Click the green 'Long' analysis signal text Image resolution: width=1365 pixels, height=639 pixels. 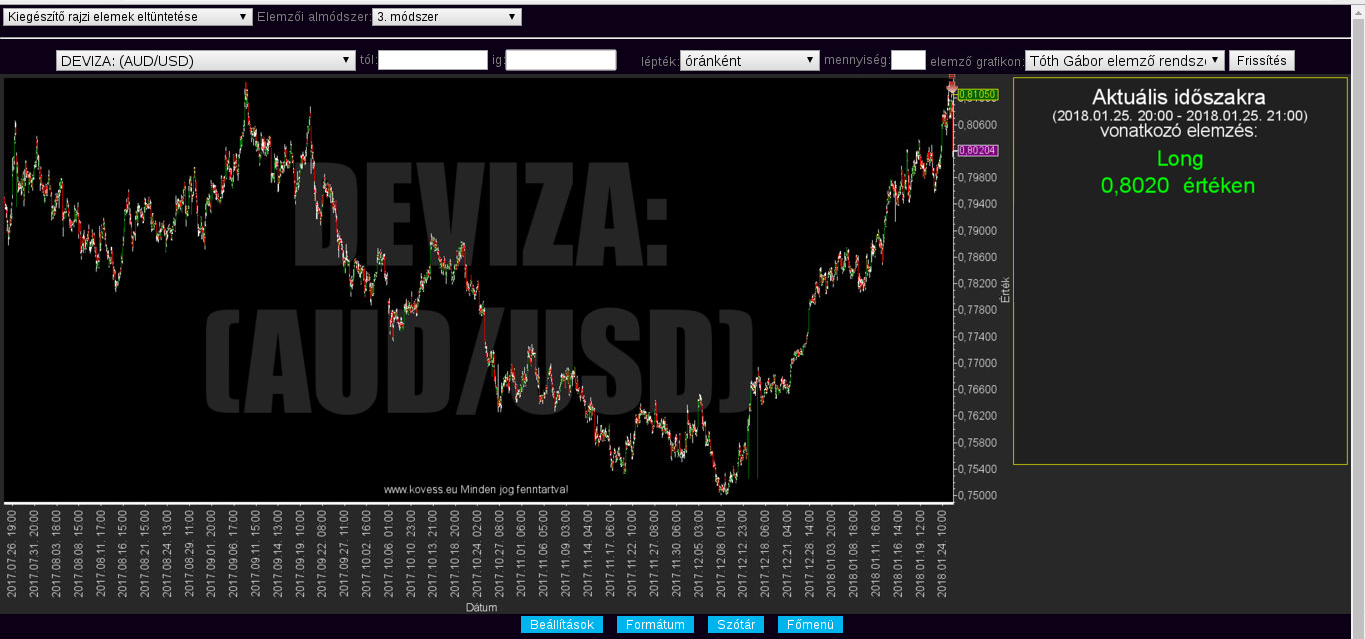1180,159
